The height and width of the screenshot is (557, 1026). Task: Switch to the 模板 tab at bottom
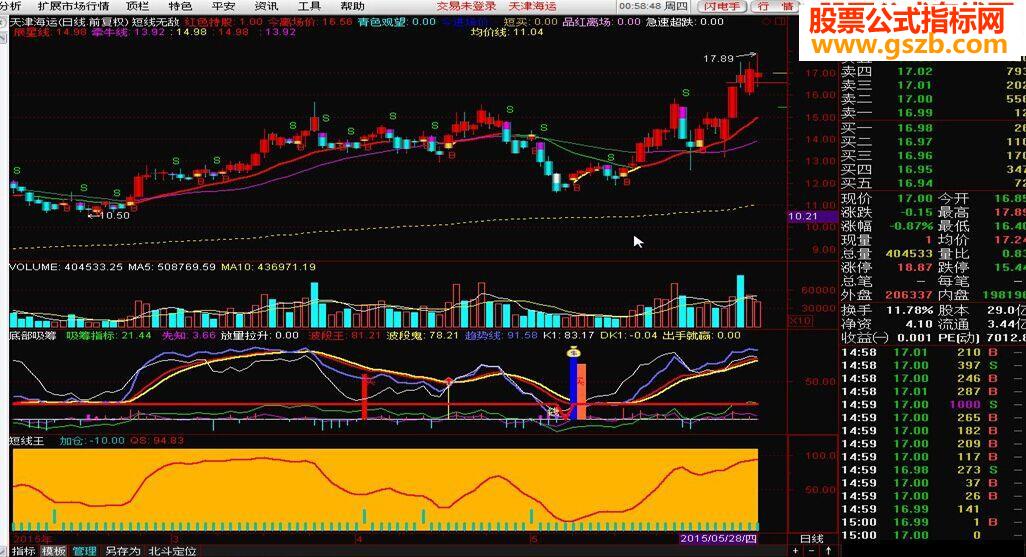[x=54, y=551]
